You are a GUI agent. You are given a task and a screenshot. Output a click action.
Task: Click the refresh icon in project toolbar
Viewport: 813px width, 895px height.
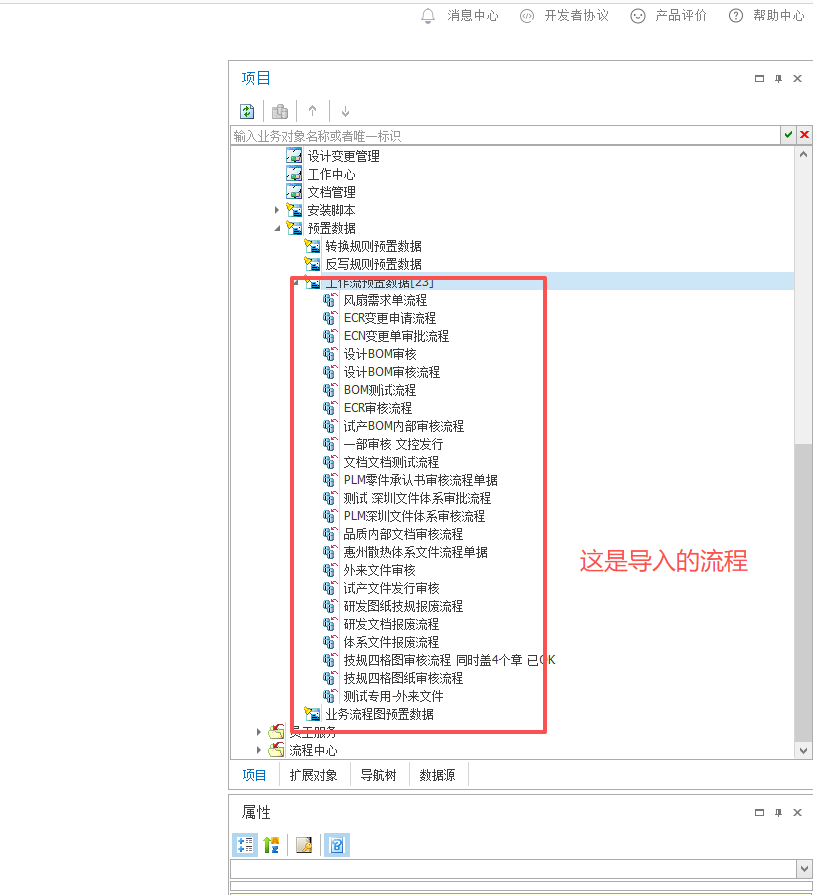(247, 111)
